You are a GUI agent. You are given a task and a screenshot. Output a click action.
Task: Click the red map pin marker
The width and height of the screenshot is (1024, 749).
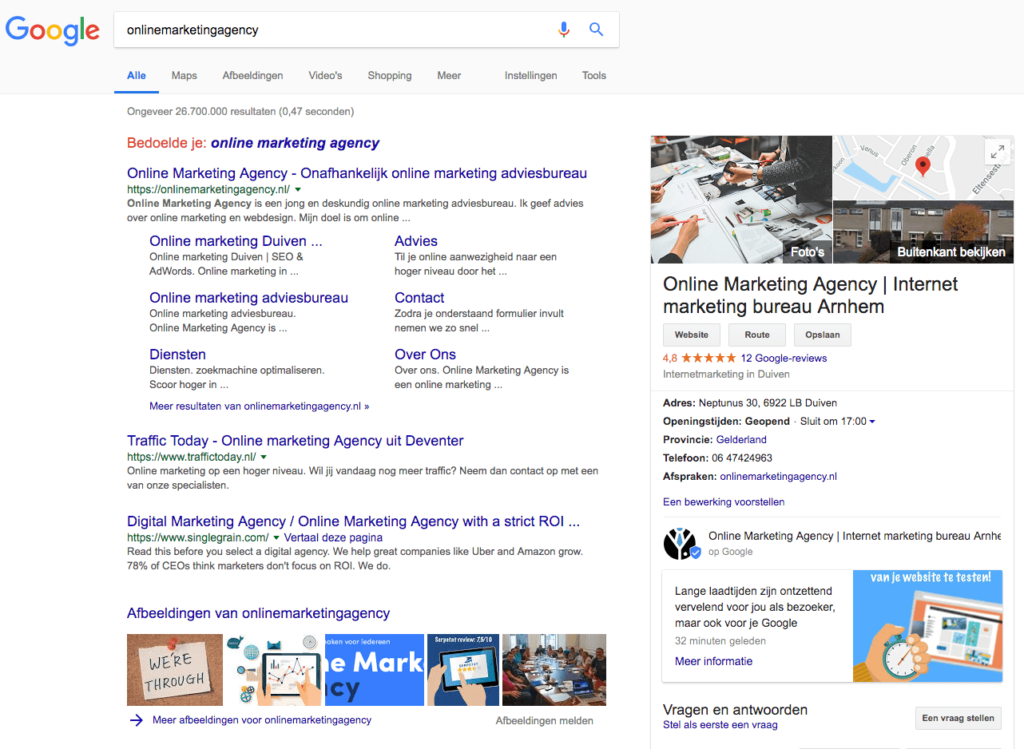924,166
